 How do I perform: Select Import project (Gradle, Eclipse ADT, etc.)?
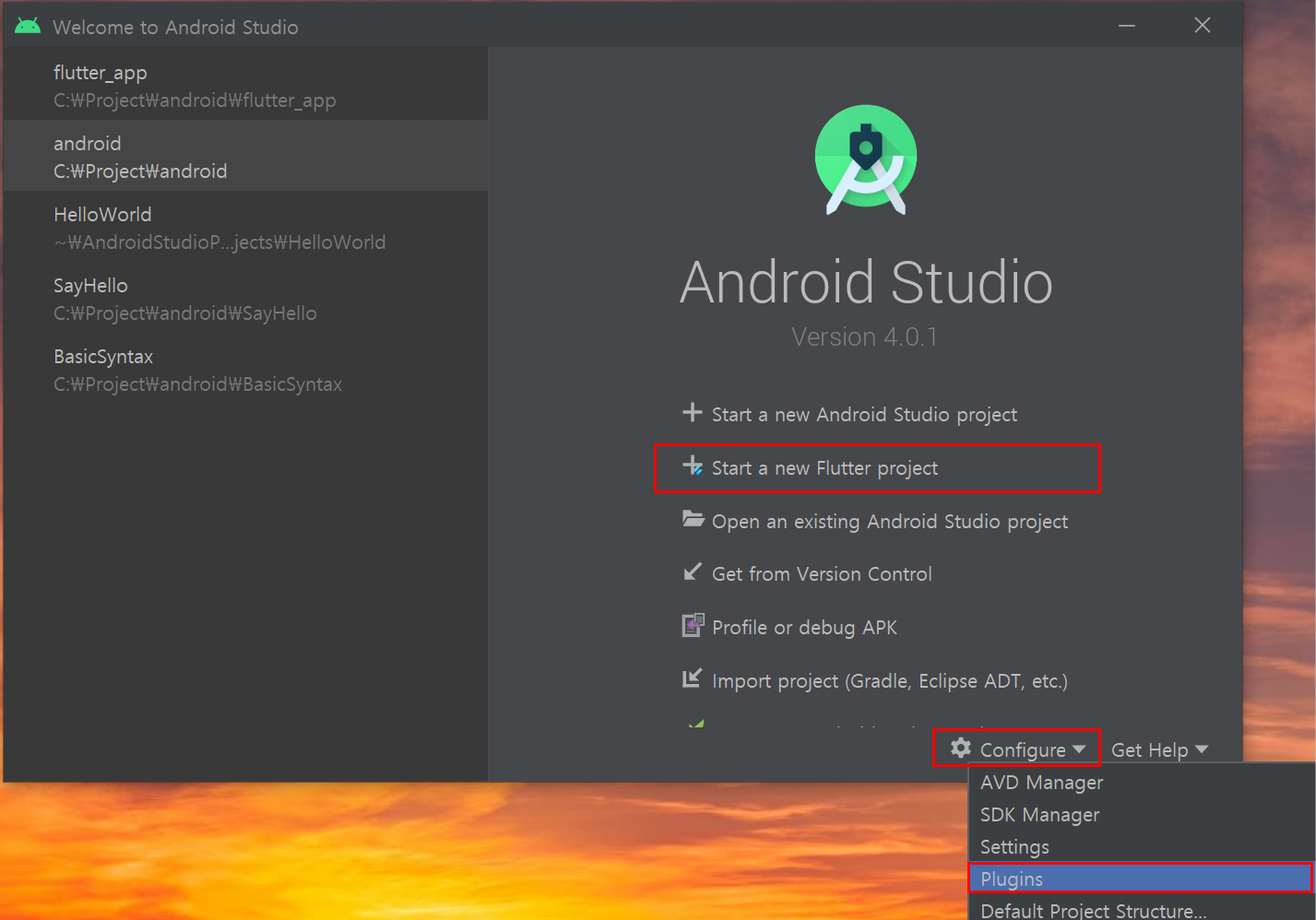point(889,681)
